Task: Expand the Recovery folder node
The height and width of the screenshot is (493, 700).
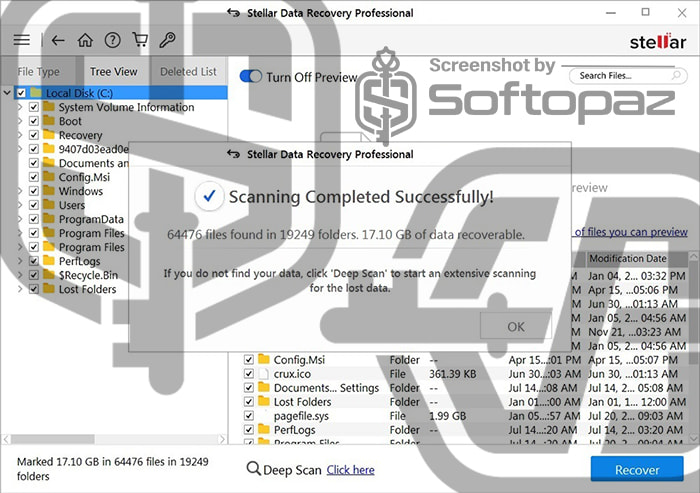Action: click(x=20, y=135)
